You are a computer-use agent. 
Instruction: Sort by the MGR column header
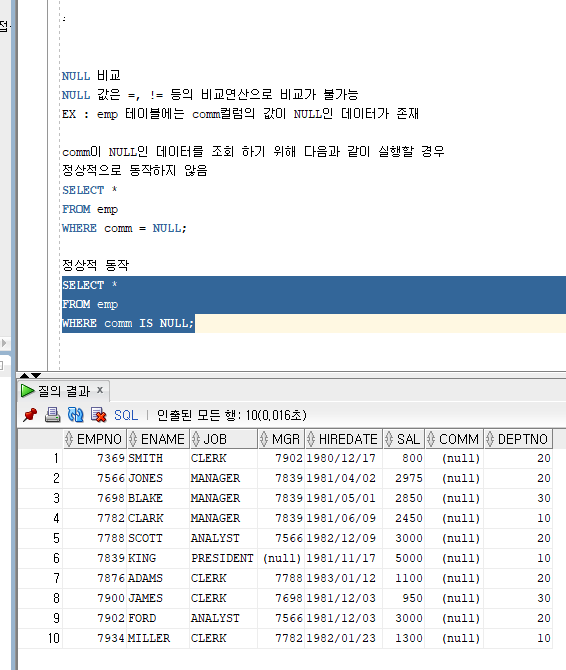coord(281,439)
